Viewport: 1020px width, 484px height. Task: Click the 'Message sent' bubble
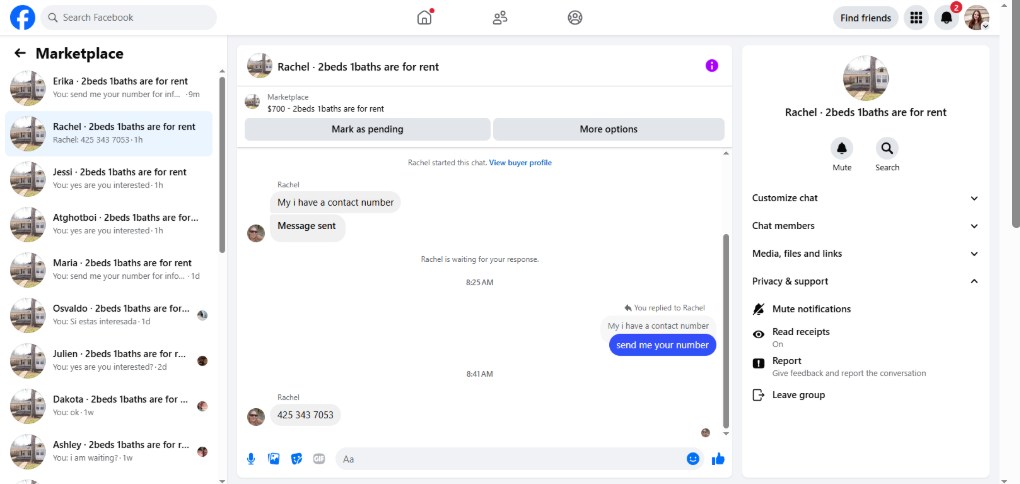307,226
